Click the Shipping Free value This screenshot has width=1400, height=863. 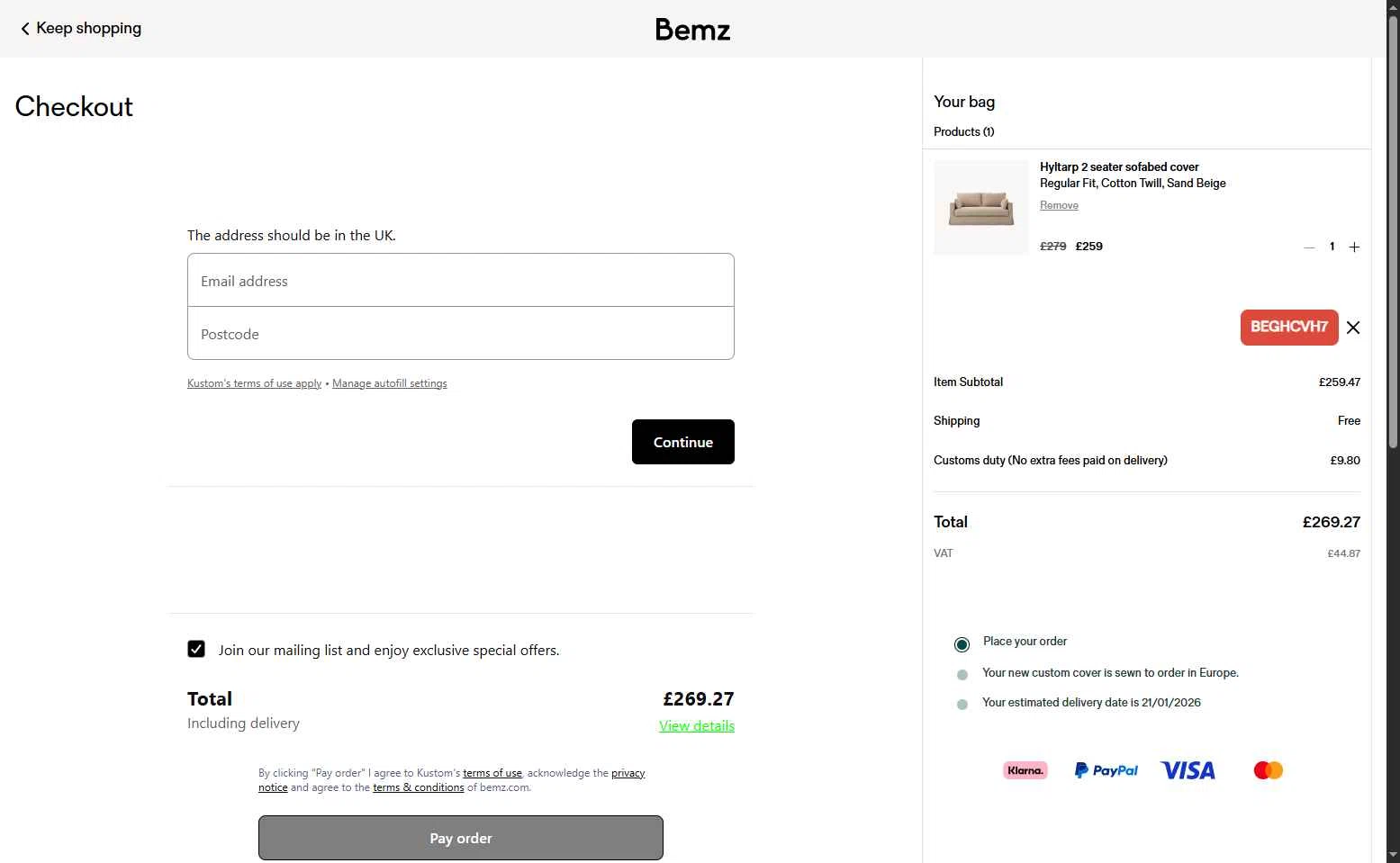(x=1349, y=420)
